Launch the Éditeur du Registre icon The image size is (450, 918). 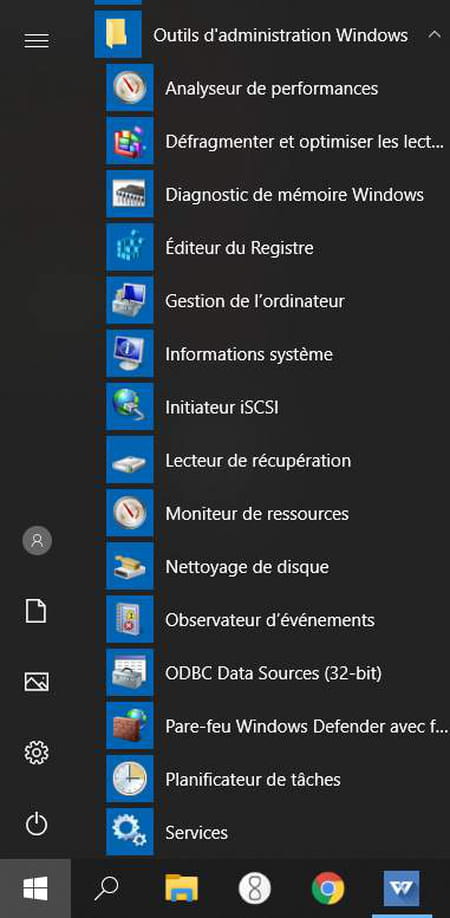pyautogui.click(x=129, y=248)
